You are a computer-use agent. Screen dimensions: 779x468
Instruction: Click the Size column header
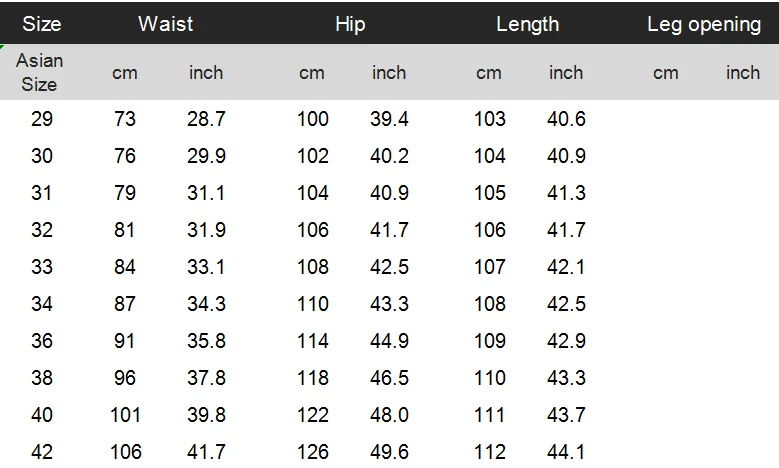click(40, 23)
